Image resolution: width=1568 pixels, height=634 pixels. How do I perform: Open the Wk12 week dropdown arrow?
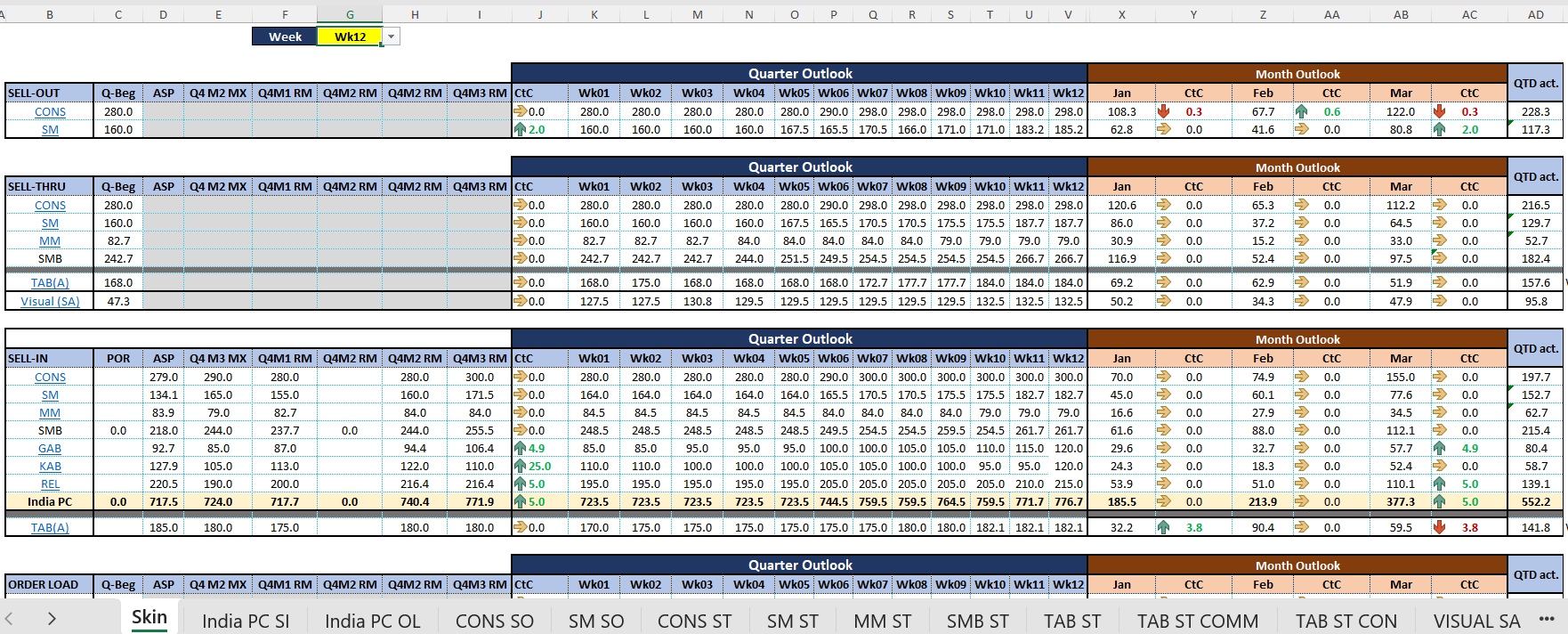(392, 37)
